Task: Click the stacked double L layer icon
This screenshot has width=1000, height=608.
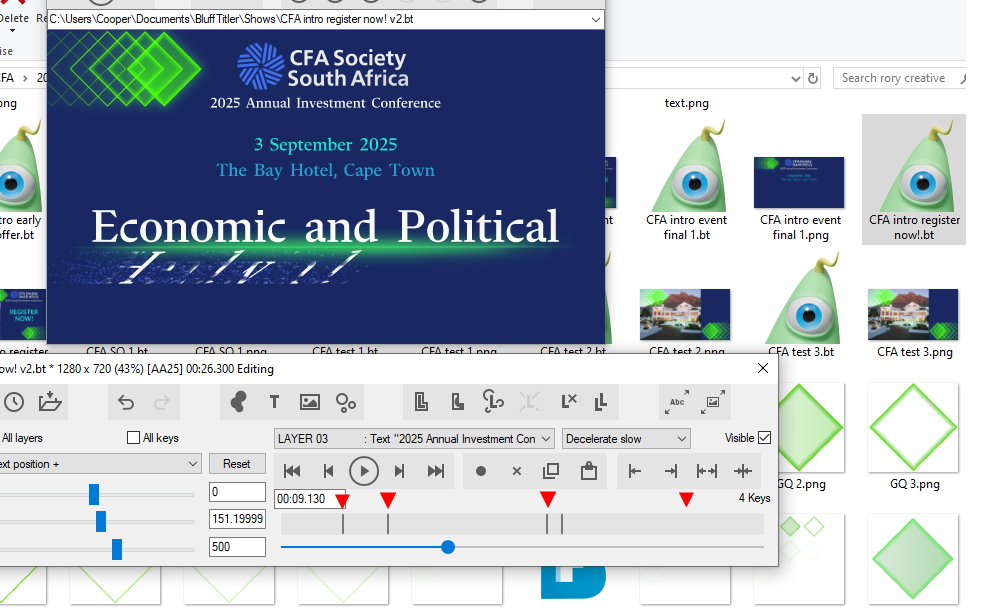Action: [601, 402]
